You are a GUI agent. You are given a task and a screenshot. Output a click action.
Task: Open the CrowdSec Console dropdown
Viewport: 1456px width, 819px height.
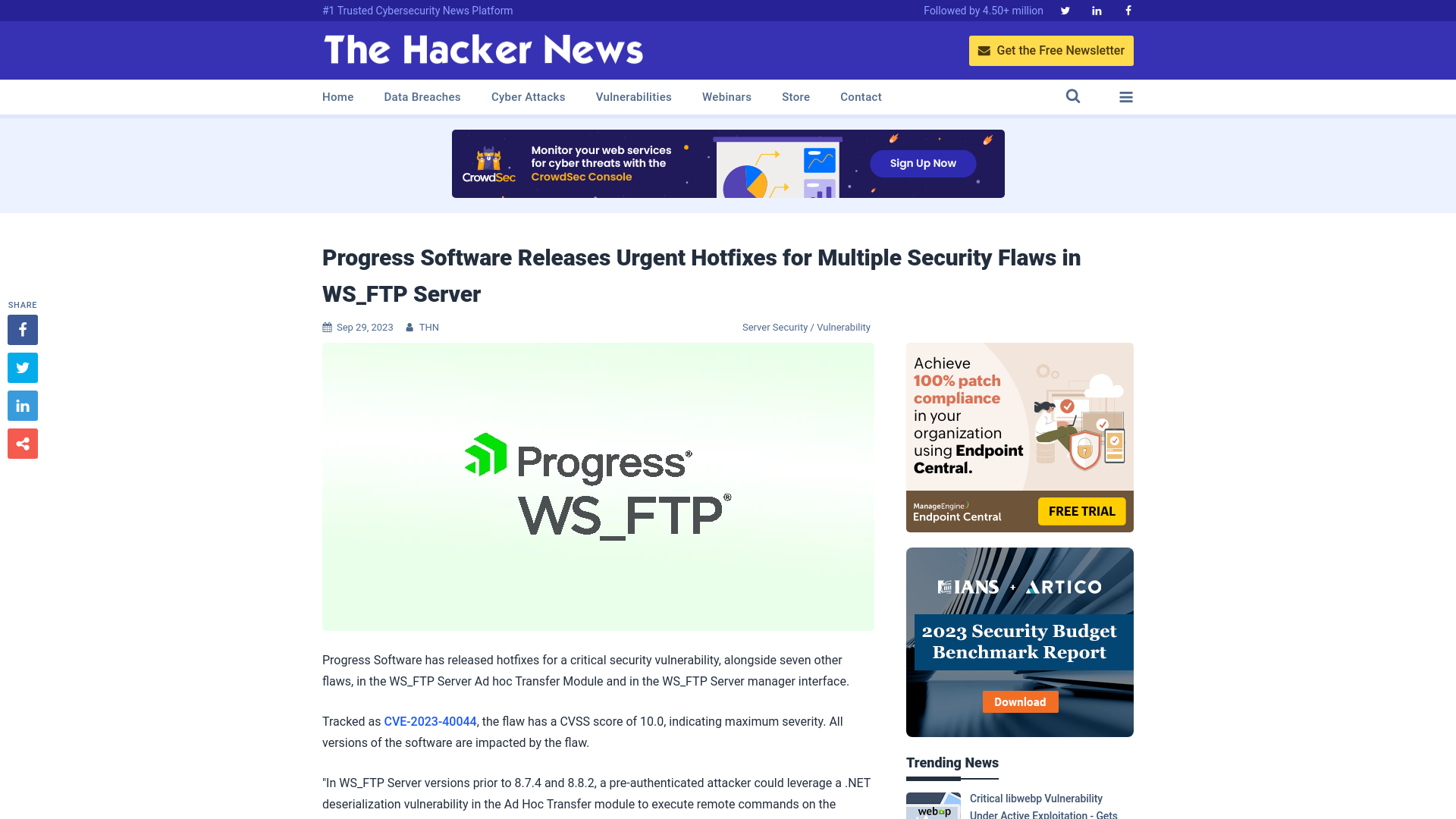[x=581, y=177]
